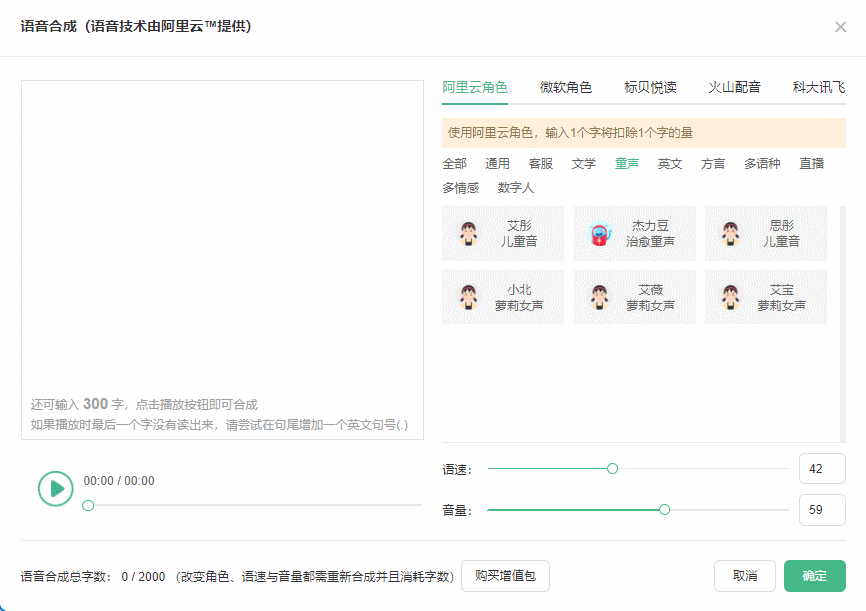Screen dimensions: 866x611
Task: Open the 微软角色 tab
Action: click(x=566, y=87)
